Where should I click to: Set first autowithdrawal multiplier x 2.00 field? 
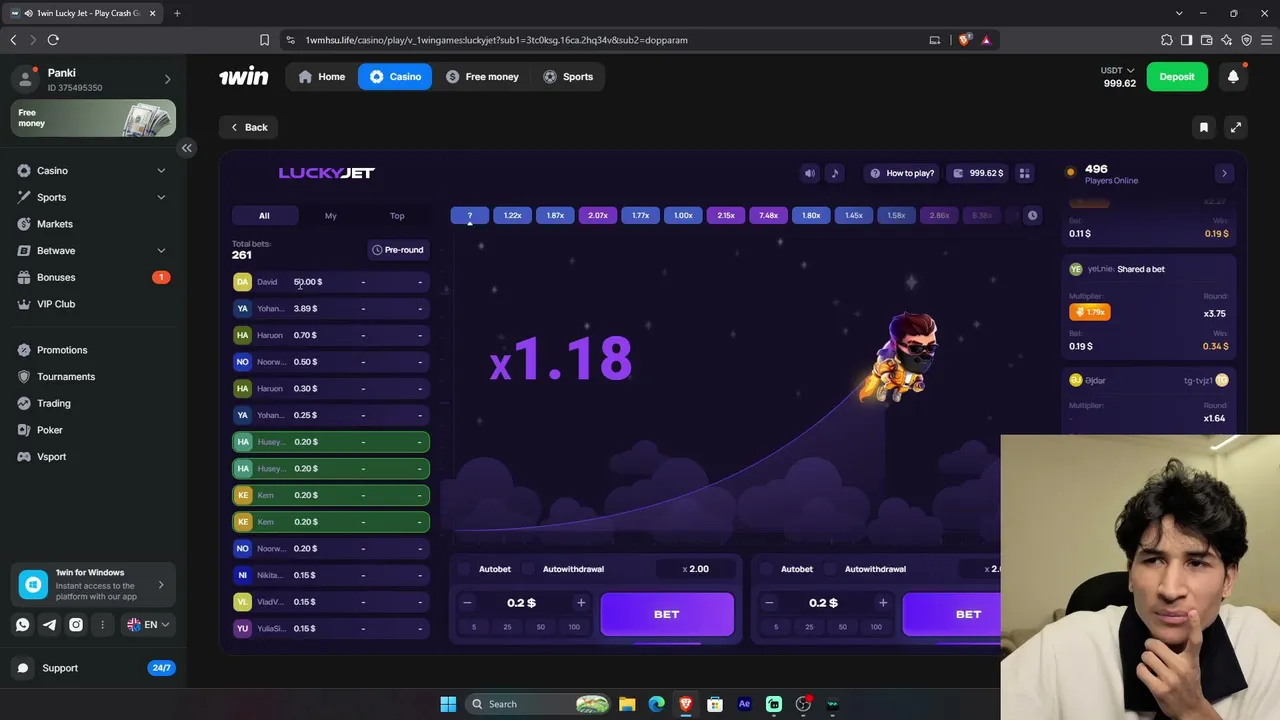point(696,569)
